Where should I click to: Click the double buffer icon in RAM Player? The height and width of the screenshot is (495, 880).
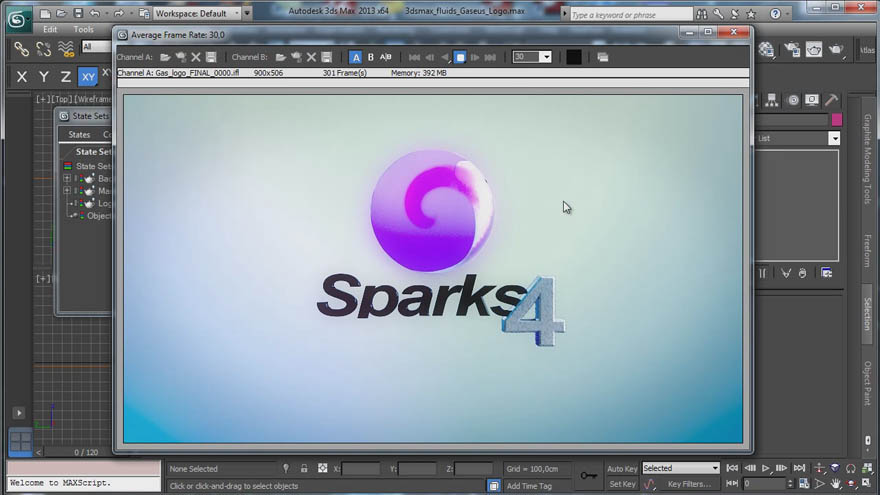coord(603,57)
